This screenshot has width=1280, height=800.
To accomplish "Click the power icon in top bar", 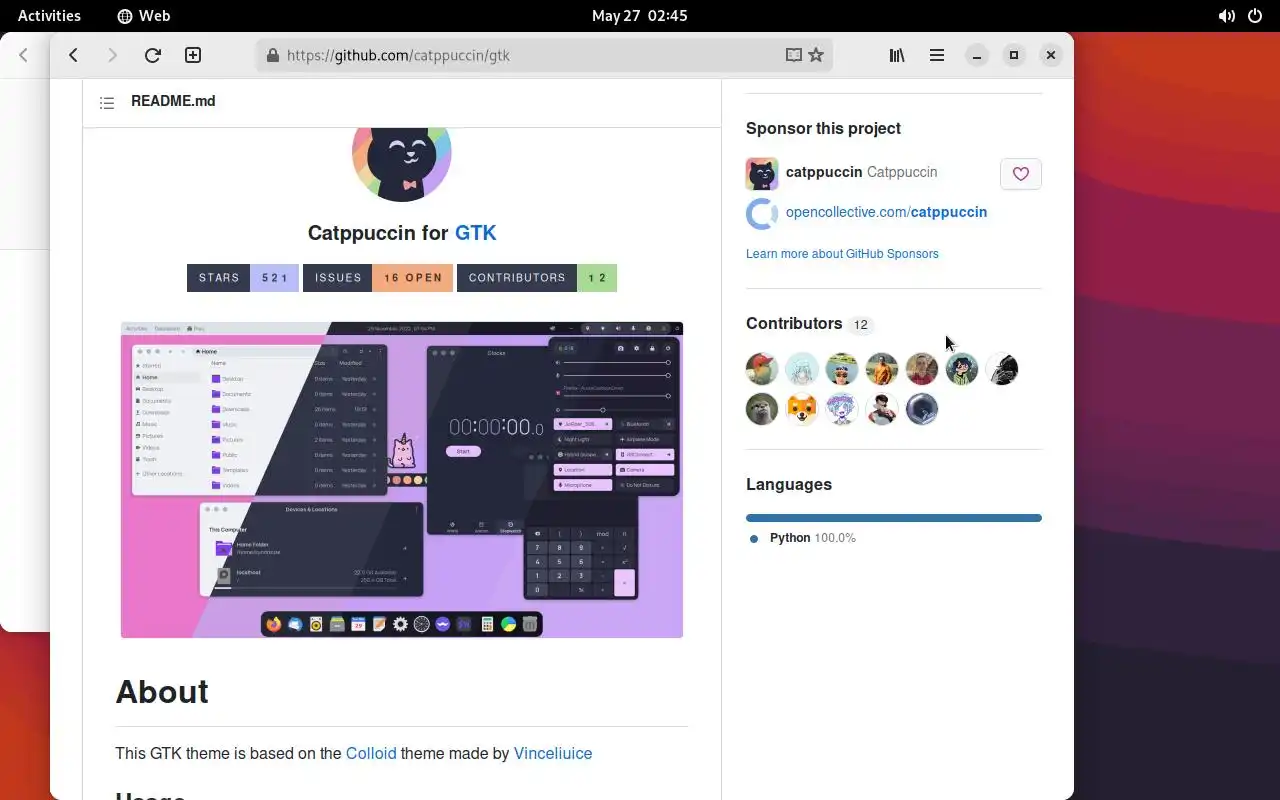I will [1256, 16].
